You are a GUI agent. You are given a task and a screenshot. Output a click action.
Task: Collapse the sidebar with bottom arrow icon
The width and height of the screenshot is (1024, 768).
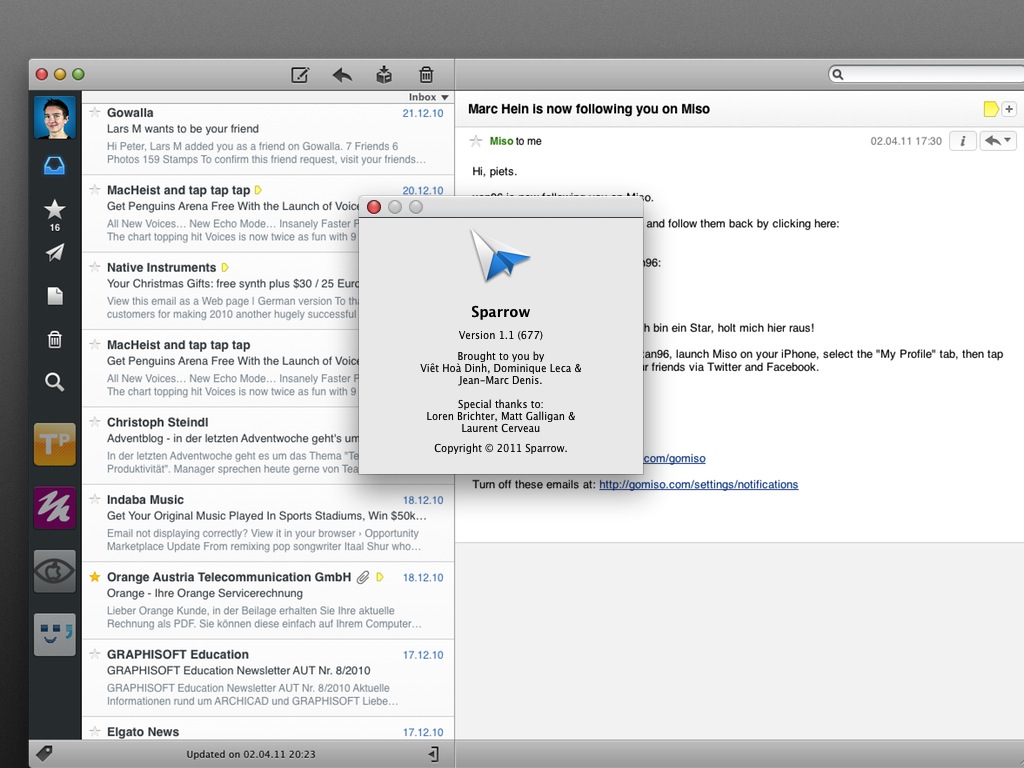(434, 754)
